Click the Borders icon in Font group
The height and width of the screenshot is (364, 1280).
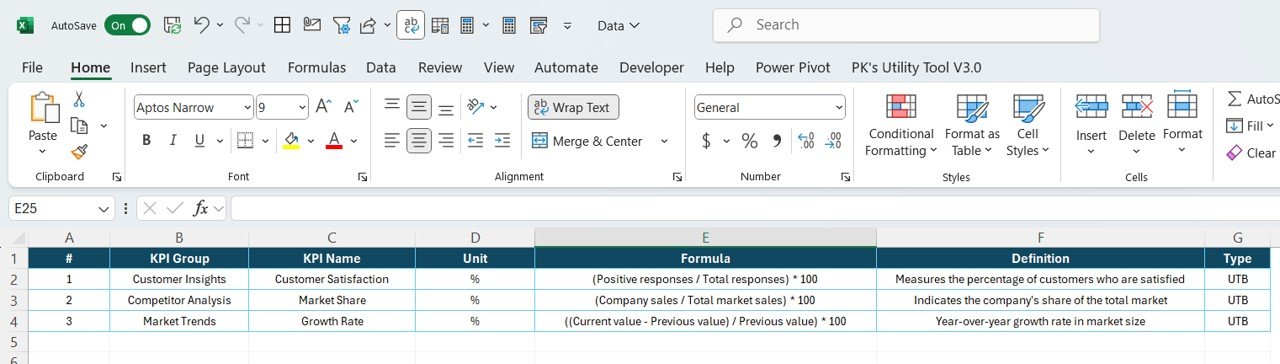[x=245, y=140]
